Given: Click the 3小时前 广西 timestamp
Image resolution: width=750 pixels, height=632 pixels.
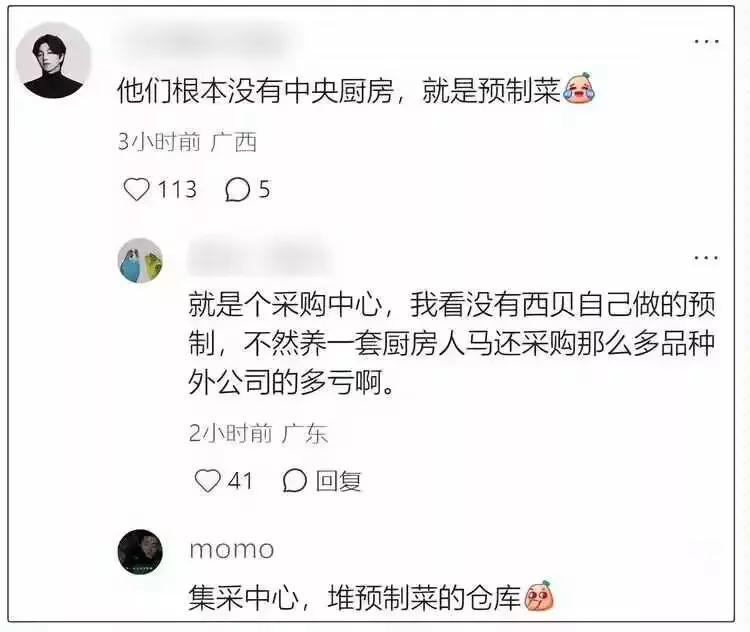Looking at the screenshot, I should click(188, 142).
